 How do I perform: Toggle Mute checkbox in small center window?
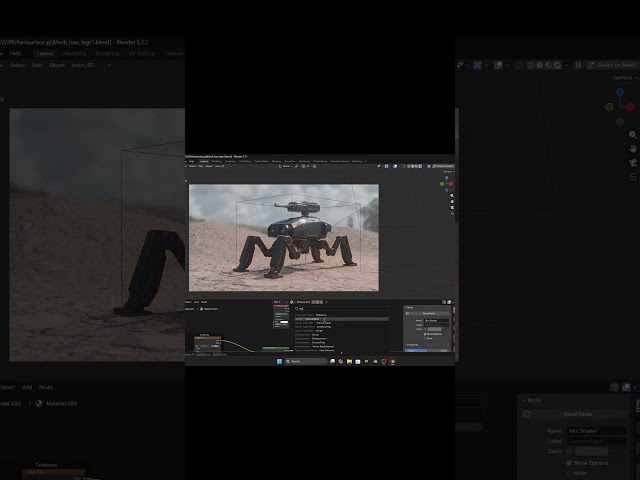[x=425, y=338]
